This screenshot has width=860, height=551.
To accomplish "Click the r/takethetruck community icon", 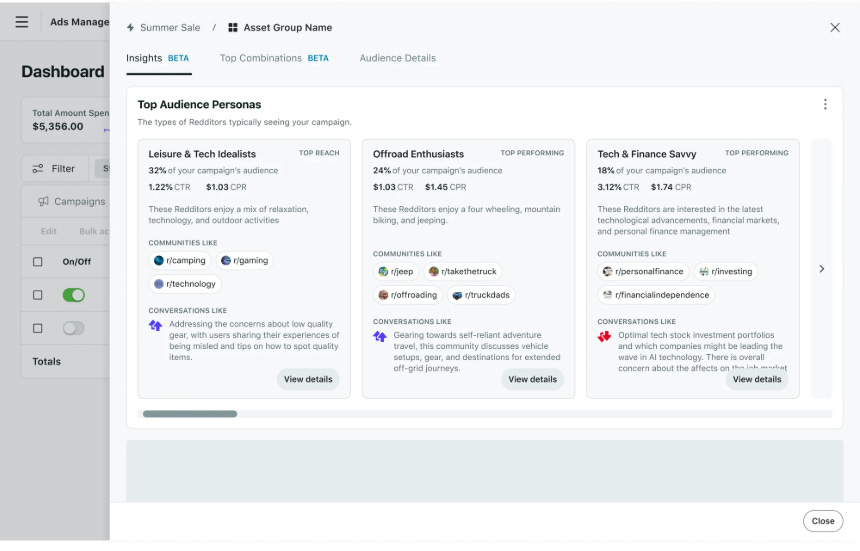I will tap(433, 271).
